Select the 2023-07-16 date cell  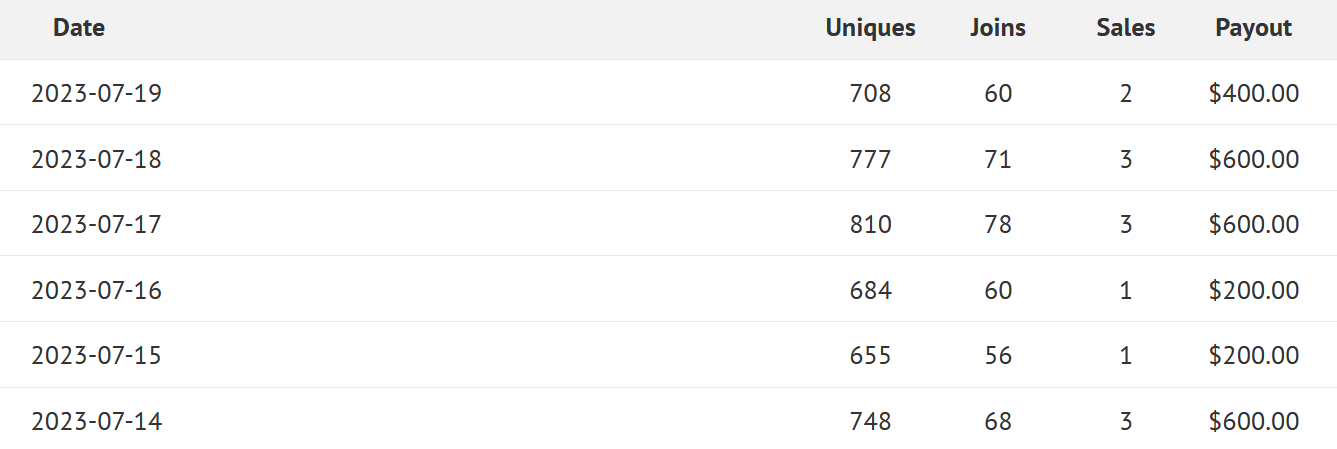96,291
